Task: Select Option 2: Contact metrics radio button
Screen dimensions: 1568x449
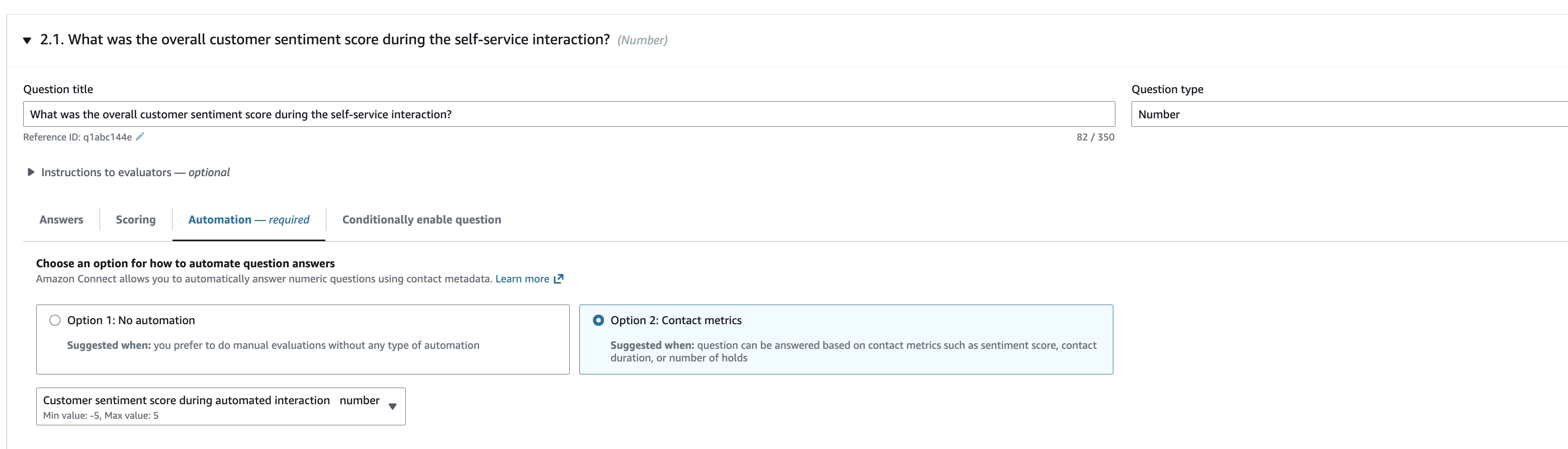Action: (598, 321)
